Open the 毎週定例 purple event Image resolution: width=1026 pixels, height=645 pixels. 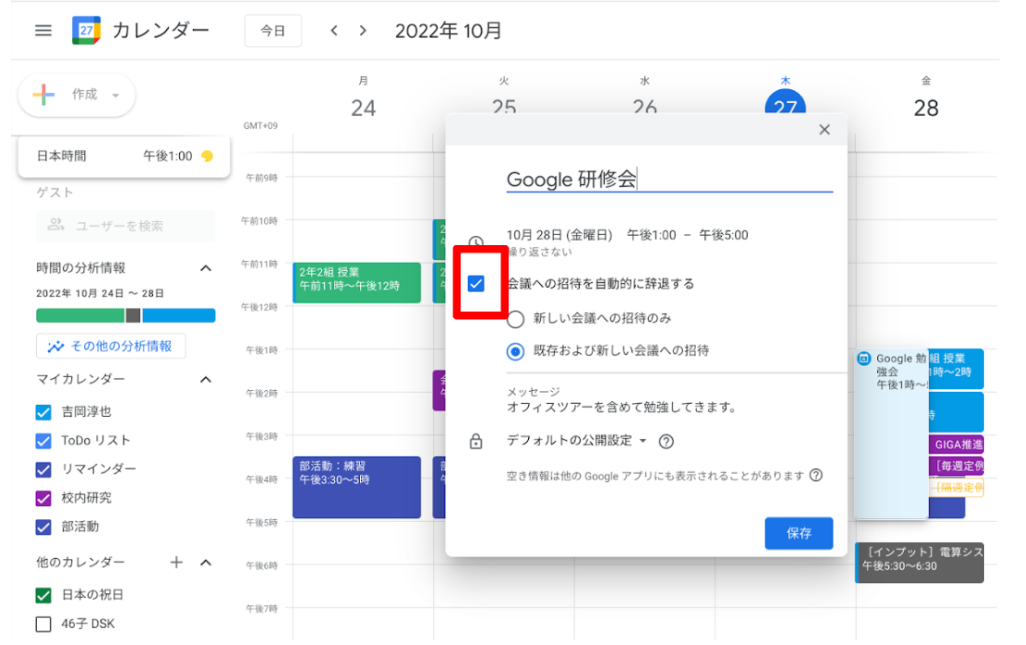coord(956,466)
